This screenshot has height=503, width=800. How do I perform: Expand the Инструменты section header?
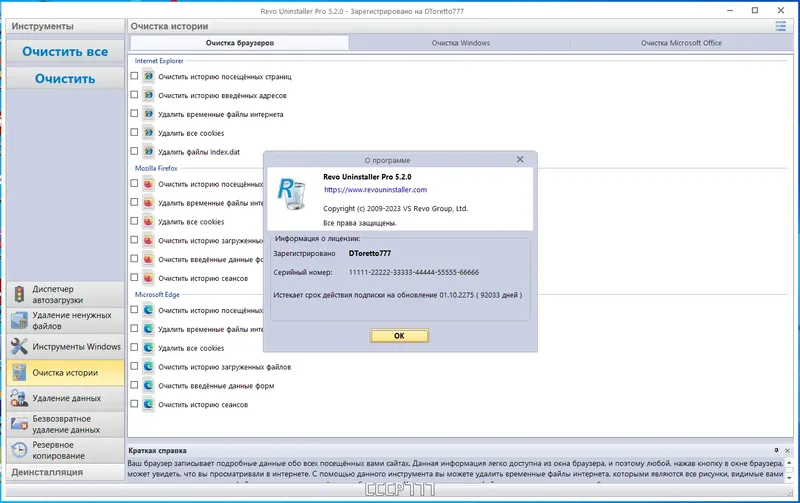click(x=65, y=26)
